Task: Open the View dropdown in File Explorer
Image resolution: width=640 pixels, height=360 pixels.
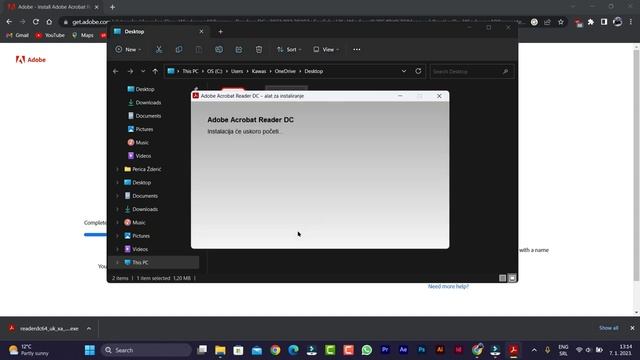Action: (326, 49)
